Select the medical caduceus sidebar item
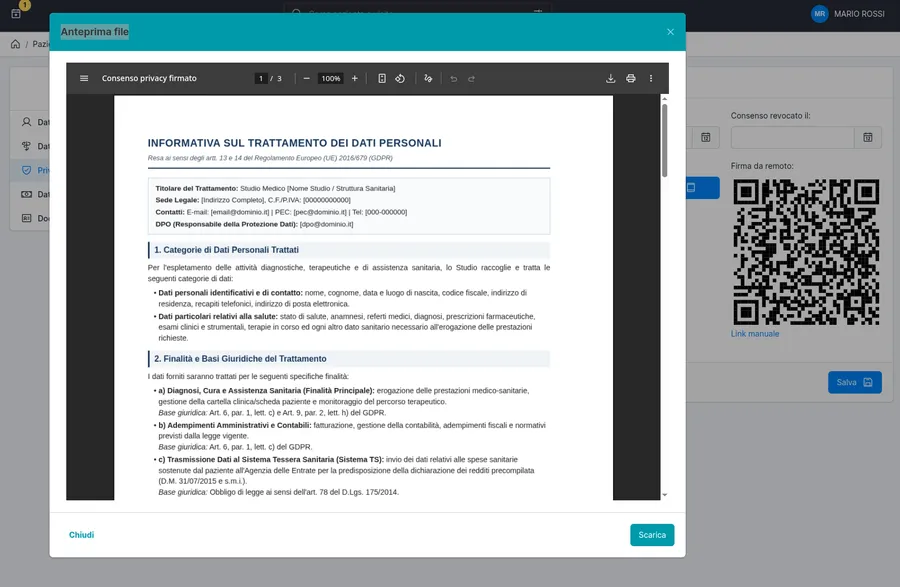 [x=26, y=146]
